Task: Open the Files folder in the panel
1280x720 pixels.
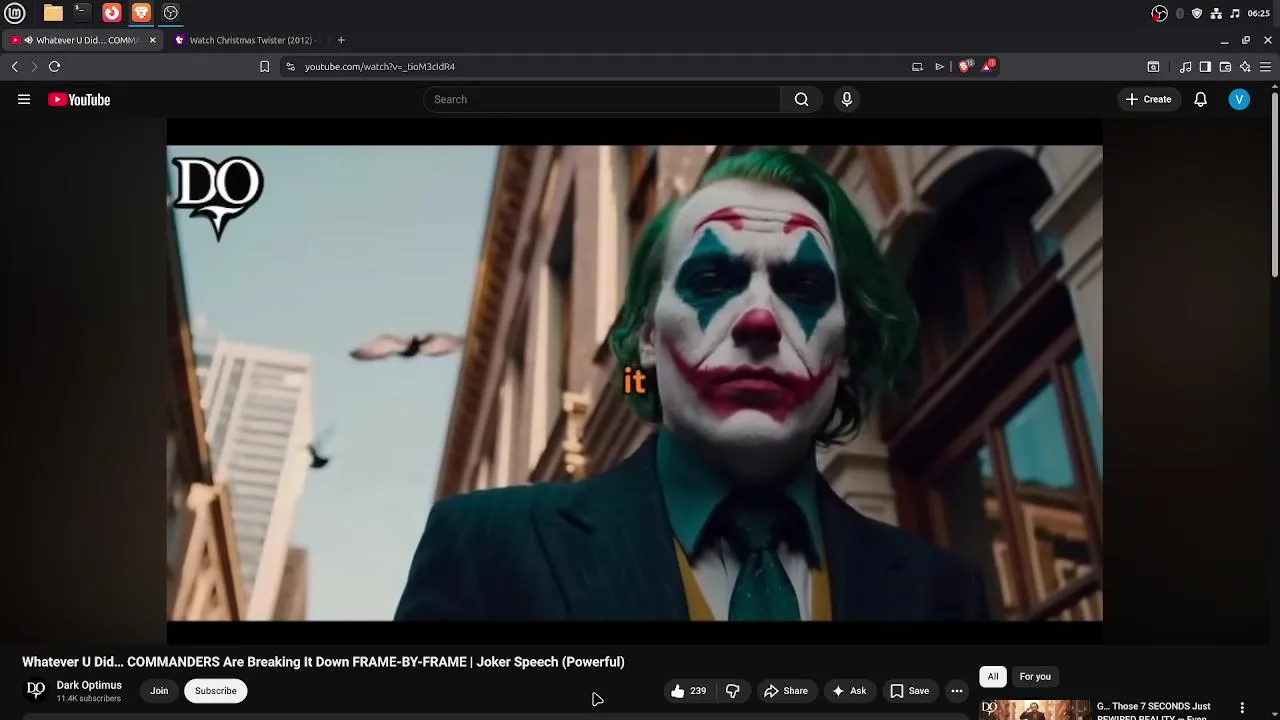Action: click(x=53, y=13)
